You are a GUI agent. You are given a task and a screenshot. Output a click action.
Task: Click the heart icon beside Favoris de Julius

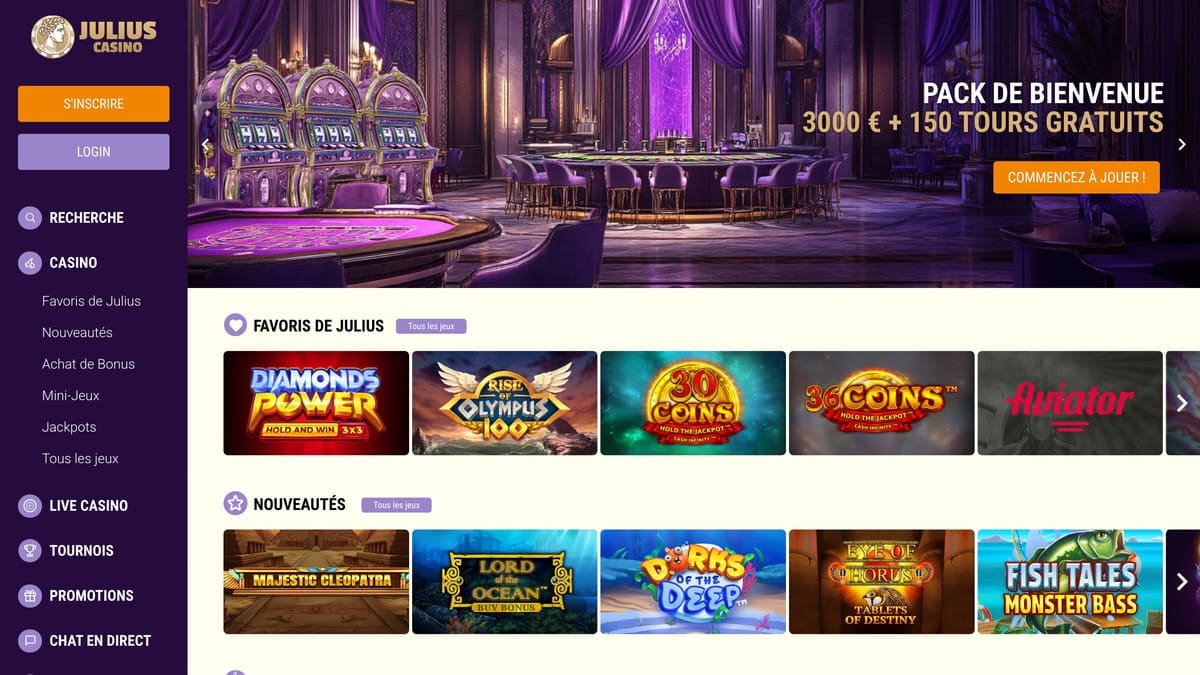tap(235, 325)
